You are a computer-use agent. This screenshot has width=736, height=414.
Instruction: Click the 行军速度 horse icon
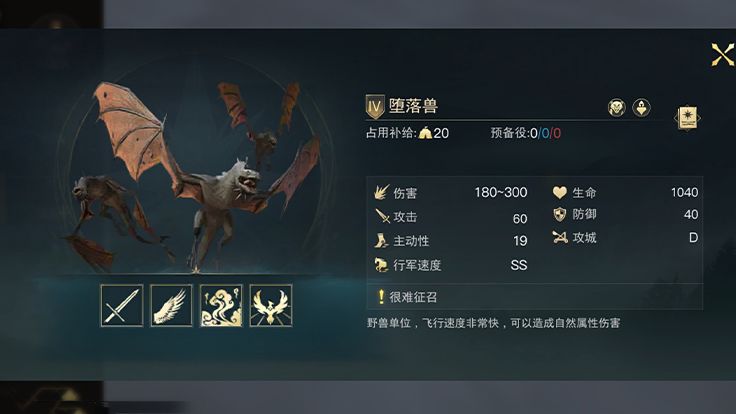pos(381,265)
